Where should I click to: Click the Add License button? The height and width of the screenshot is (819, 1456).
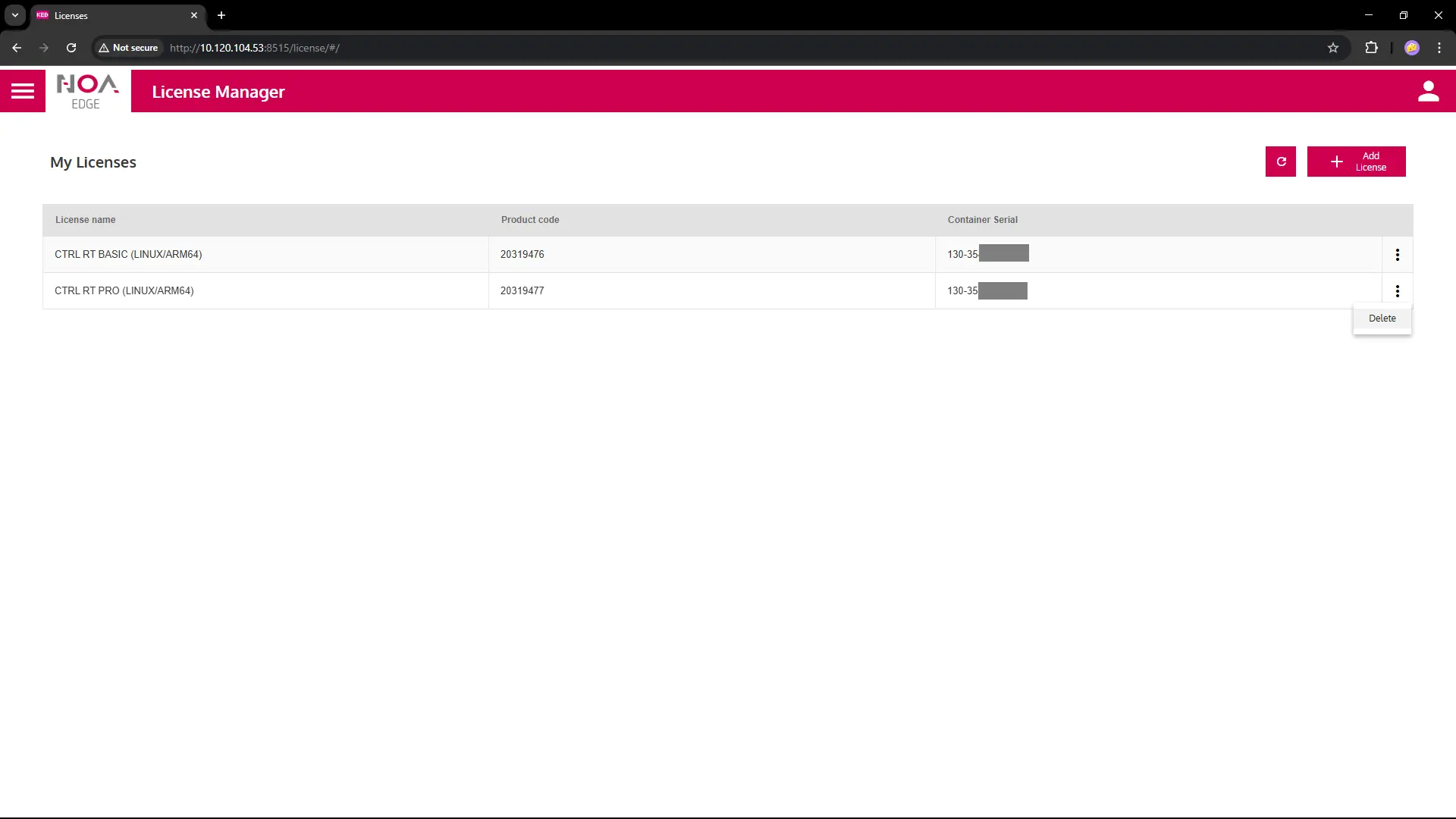[1356, 162]
